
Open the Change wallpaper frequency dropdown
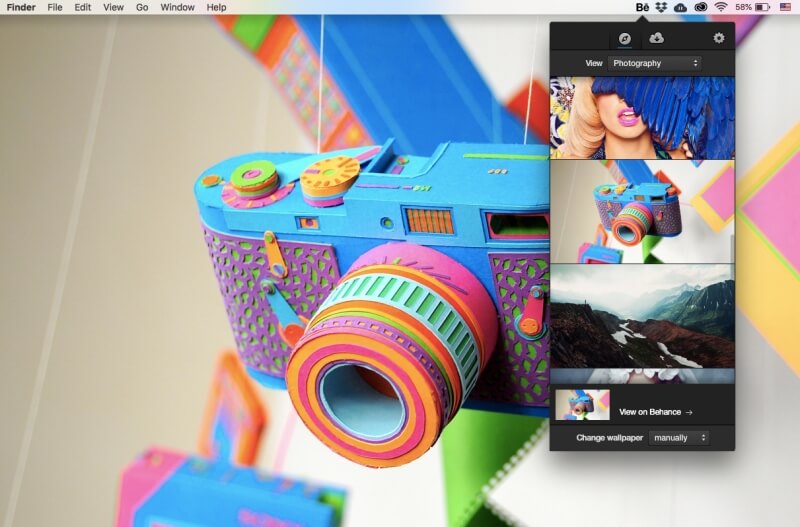[679, 438]
